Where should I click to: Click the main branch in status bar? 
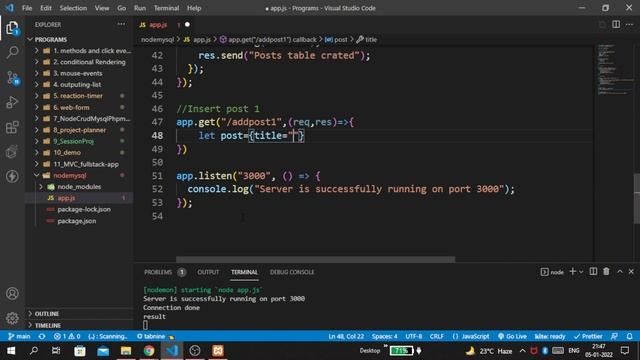tap(19, 336)
